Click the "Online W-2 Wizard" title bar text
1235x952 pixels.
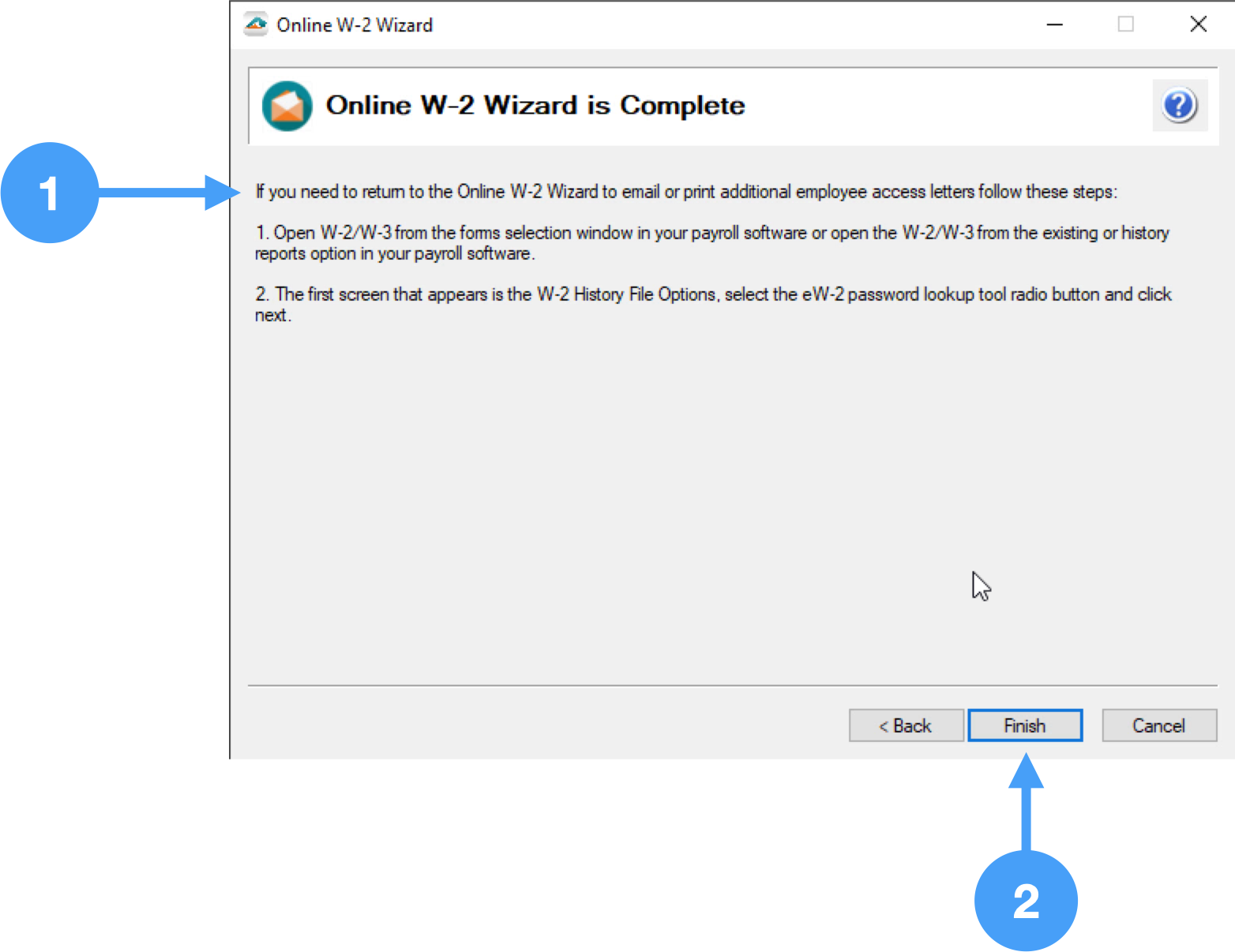click(x=355, y=25)
